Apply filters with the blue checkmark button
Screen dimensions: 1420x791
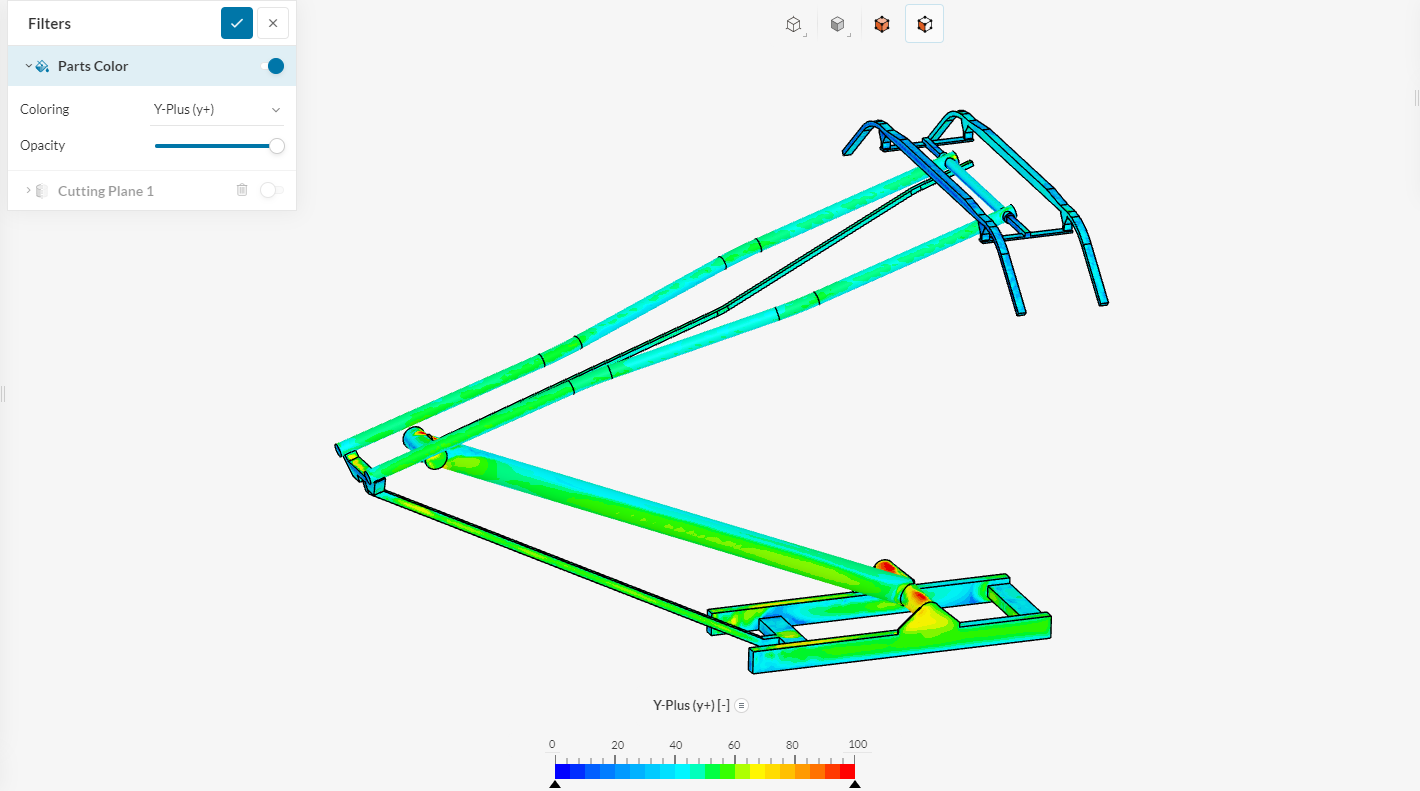236,22
